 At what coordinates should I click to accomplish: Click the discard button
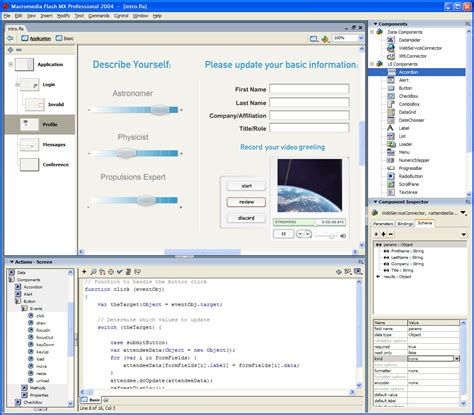[x=246, y=218]
